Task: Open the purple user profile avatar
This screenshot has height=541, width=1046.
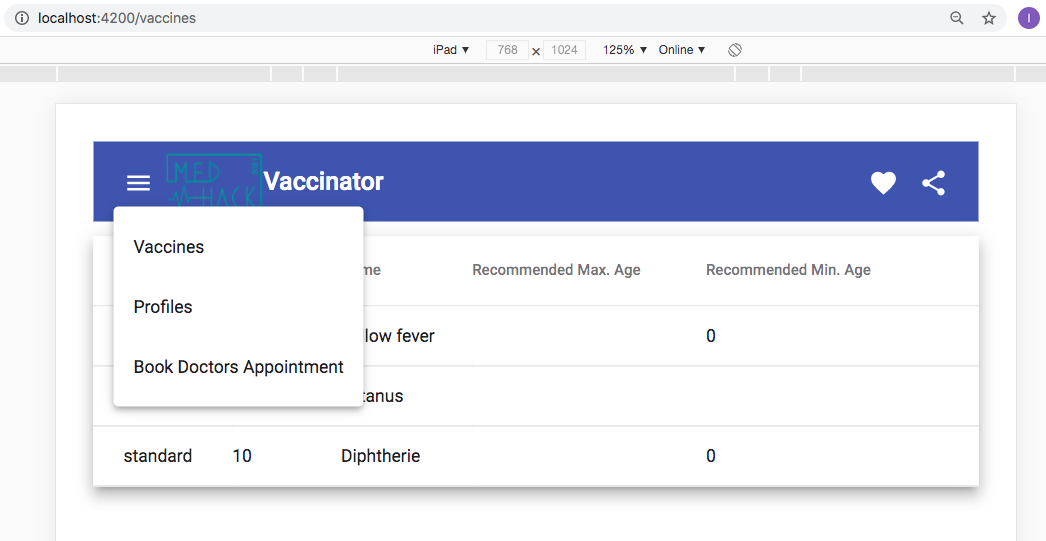Action: [x=1028, y=18]
